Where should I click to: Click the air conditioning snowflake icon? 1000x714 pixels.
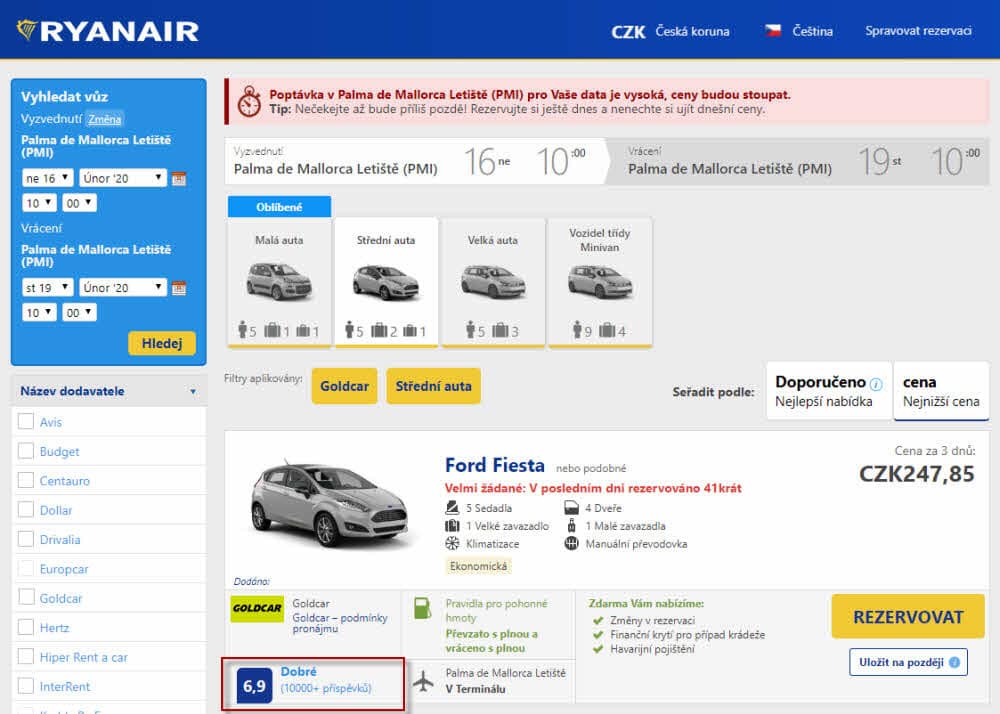tap(452, 543)
